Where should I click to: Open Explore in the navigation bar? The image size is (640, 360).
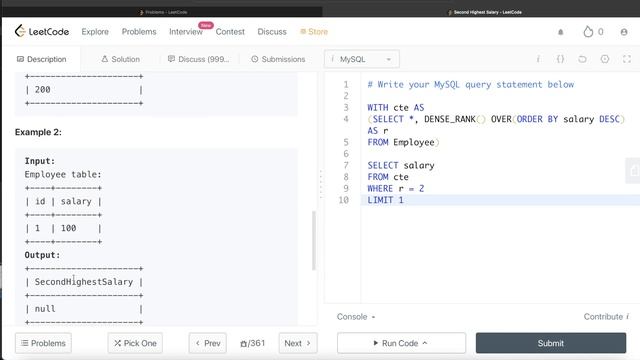click(95, 32)
